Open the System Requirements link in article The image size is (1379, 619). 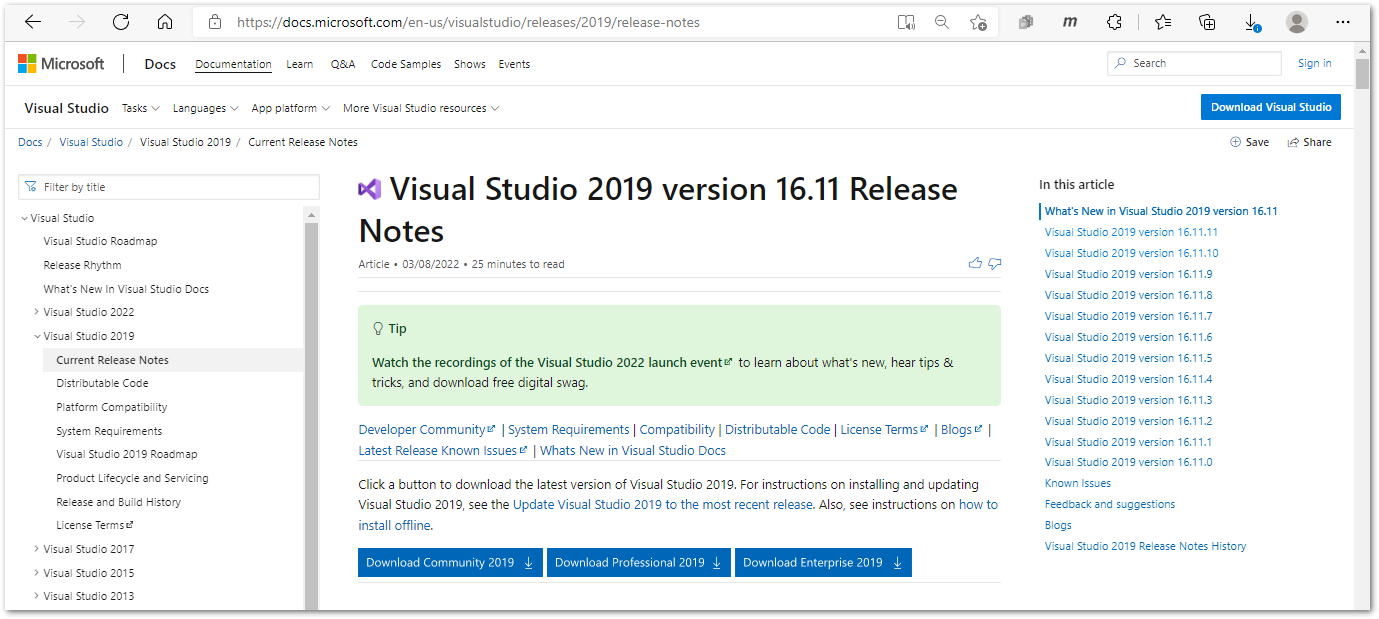pyautogui.click(x=569, y=430)
